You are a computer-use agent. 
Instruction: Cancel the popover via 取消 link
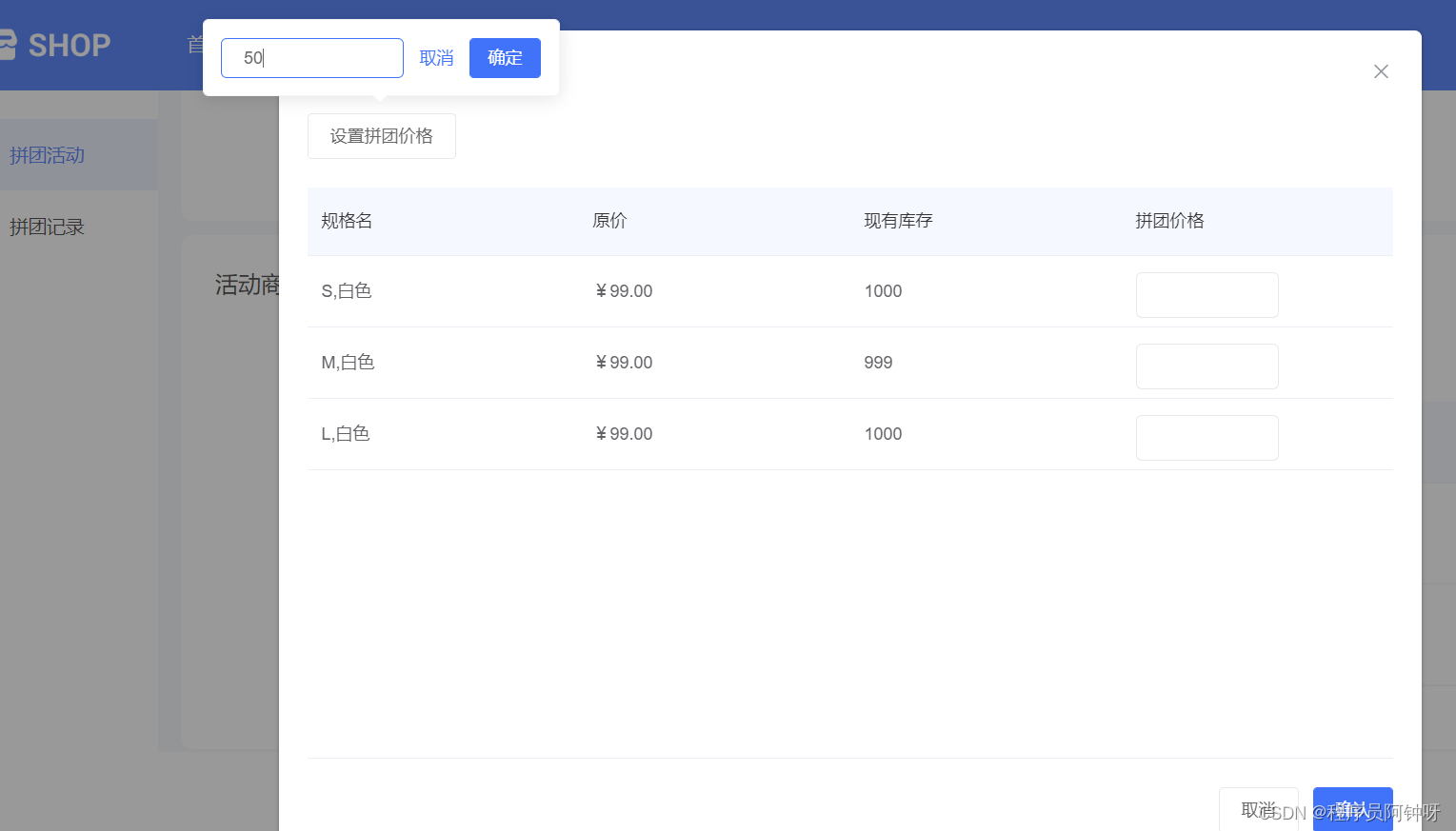[436, 58]
